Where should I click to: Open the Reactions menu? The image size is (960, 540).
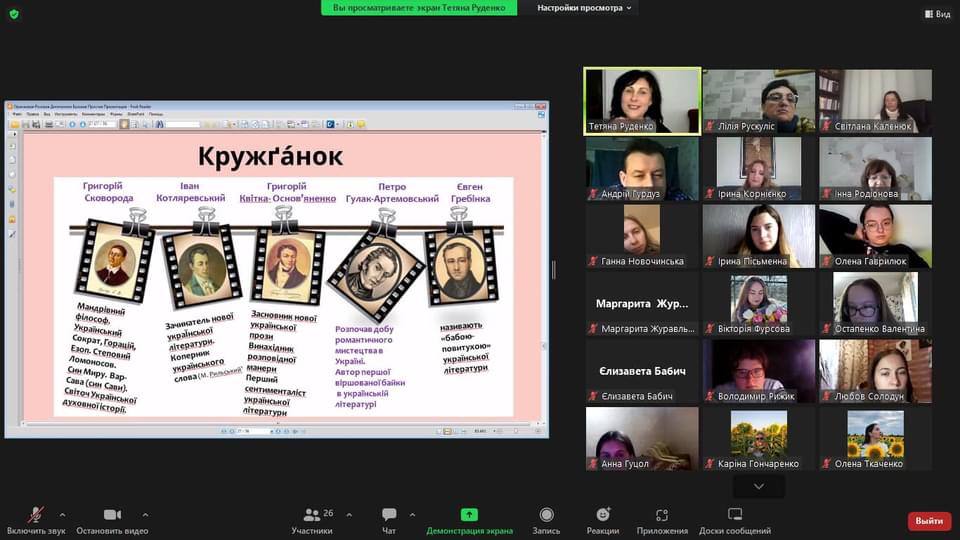pyautogui.click(x=603, y=515)
